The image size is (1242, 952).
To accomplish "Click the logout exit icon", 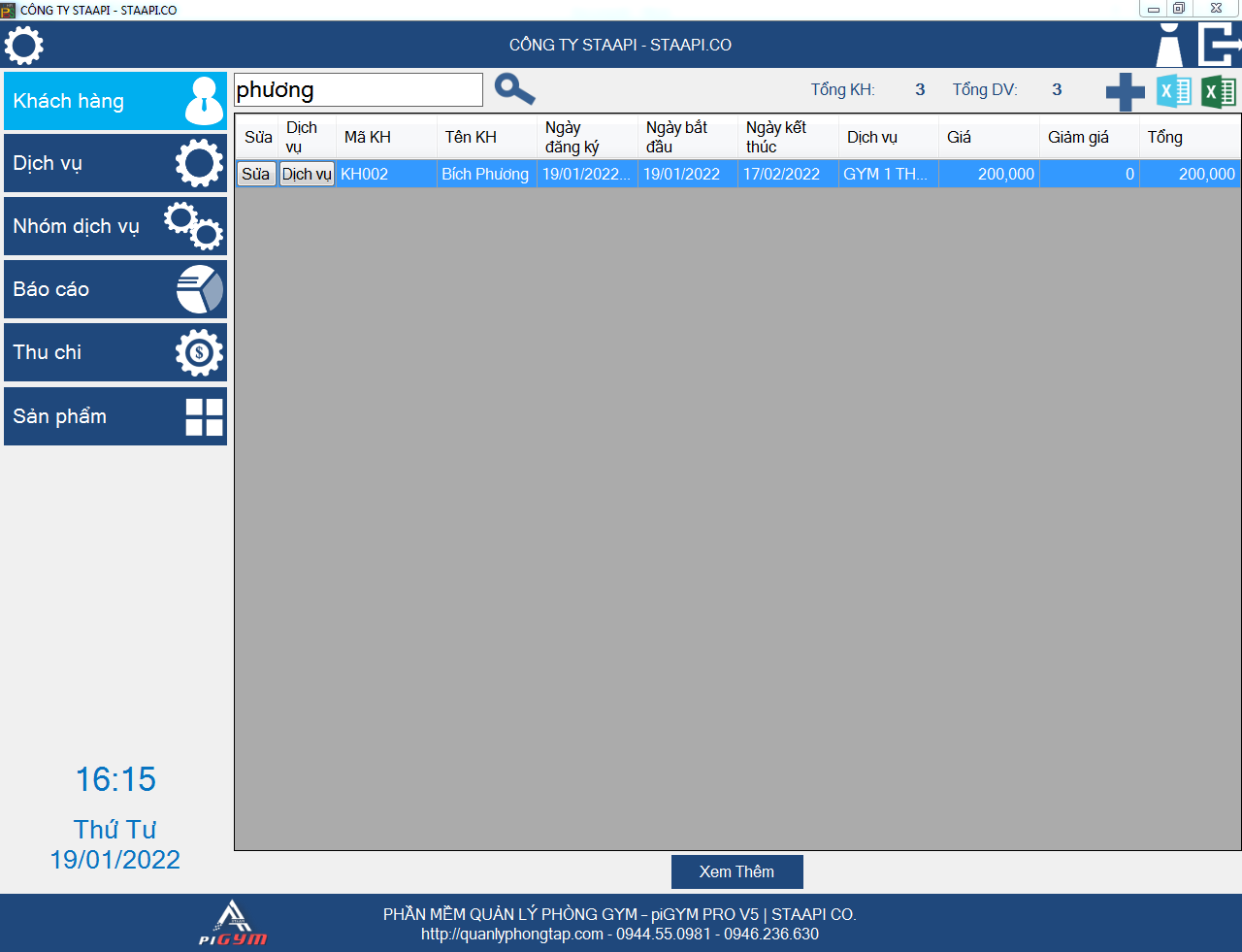I will click(x=1219, y=46).
